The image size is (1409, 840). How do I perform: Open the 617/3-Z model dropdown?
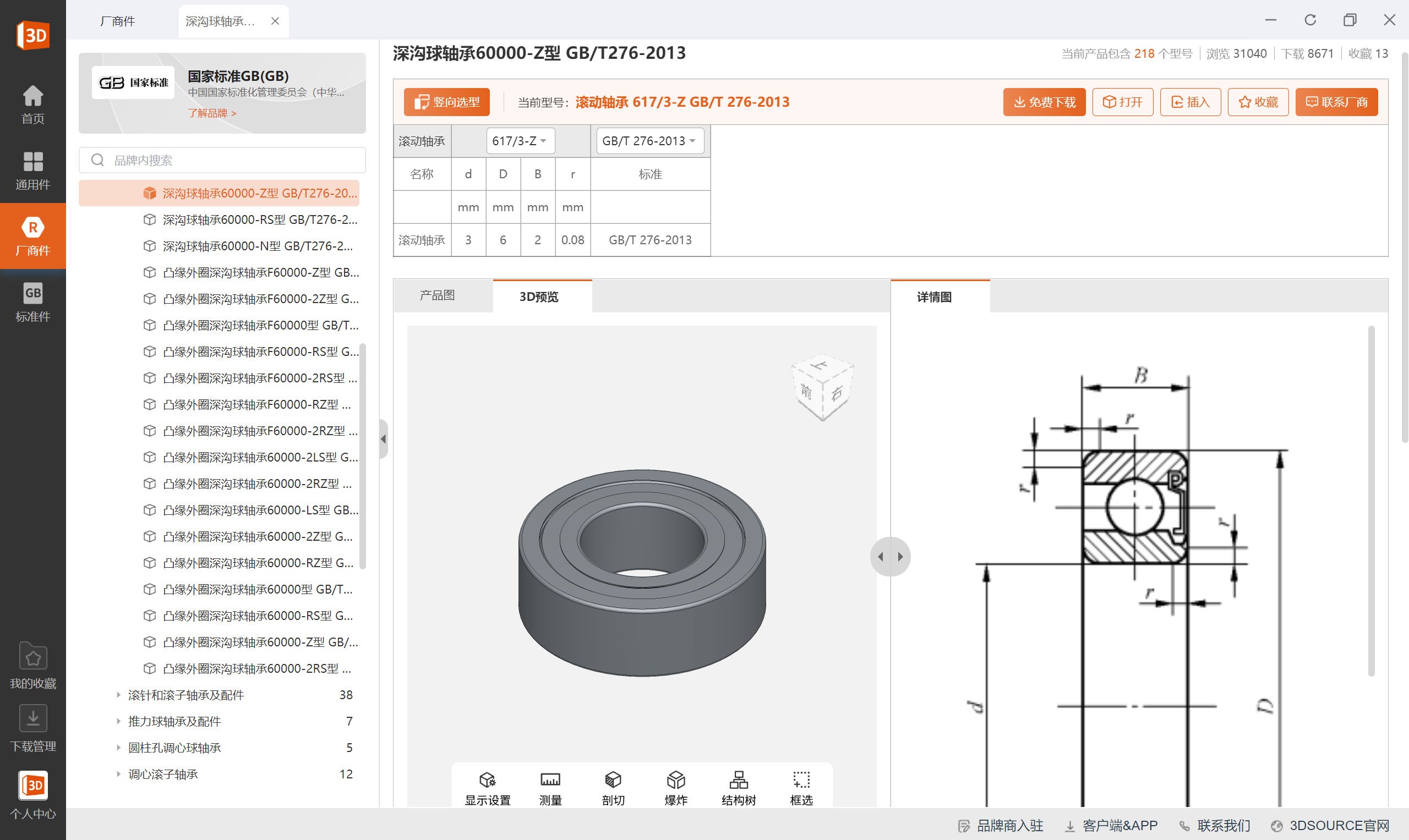[x=520, y=141]
